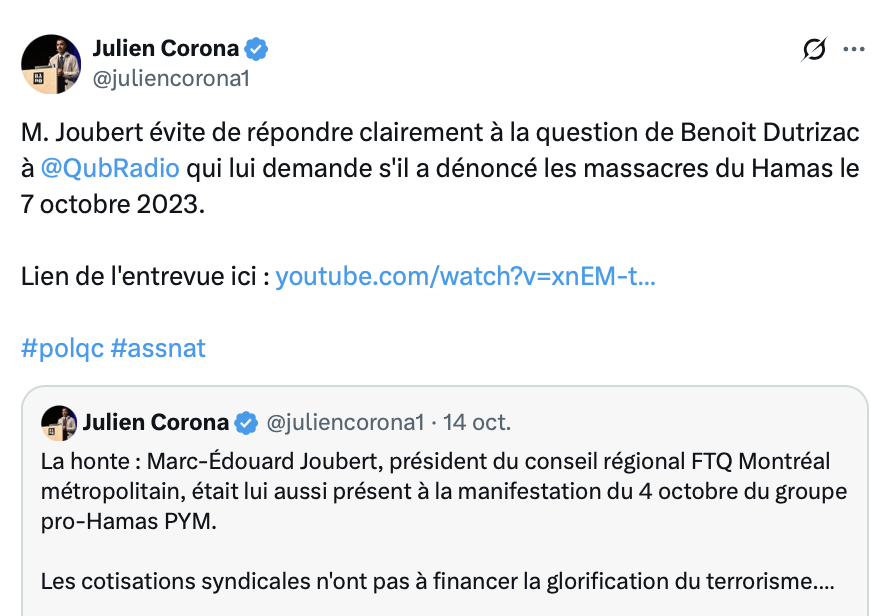Open the Julien Corona display name at top
Screen dimensions: 892x616
(166, 49)
